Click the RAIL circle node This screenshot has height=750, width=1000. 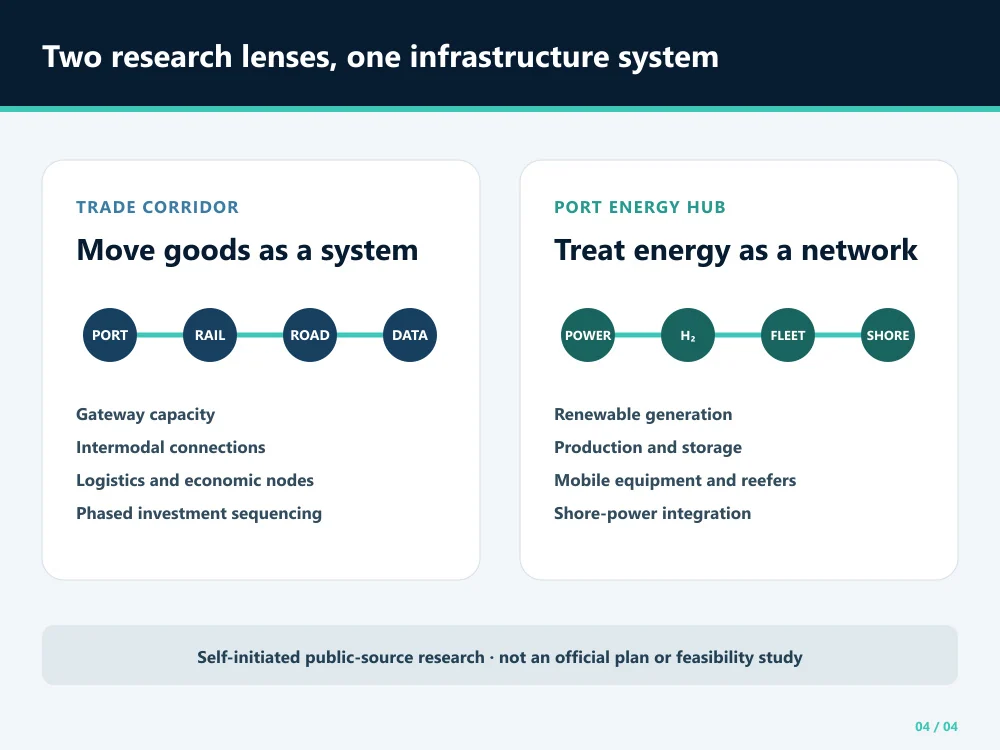click(x=210, y=335)
